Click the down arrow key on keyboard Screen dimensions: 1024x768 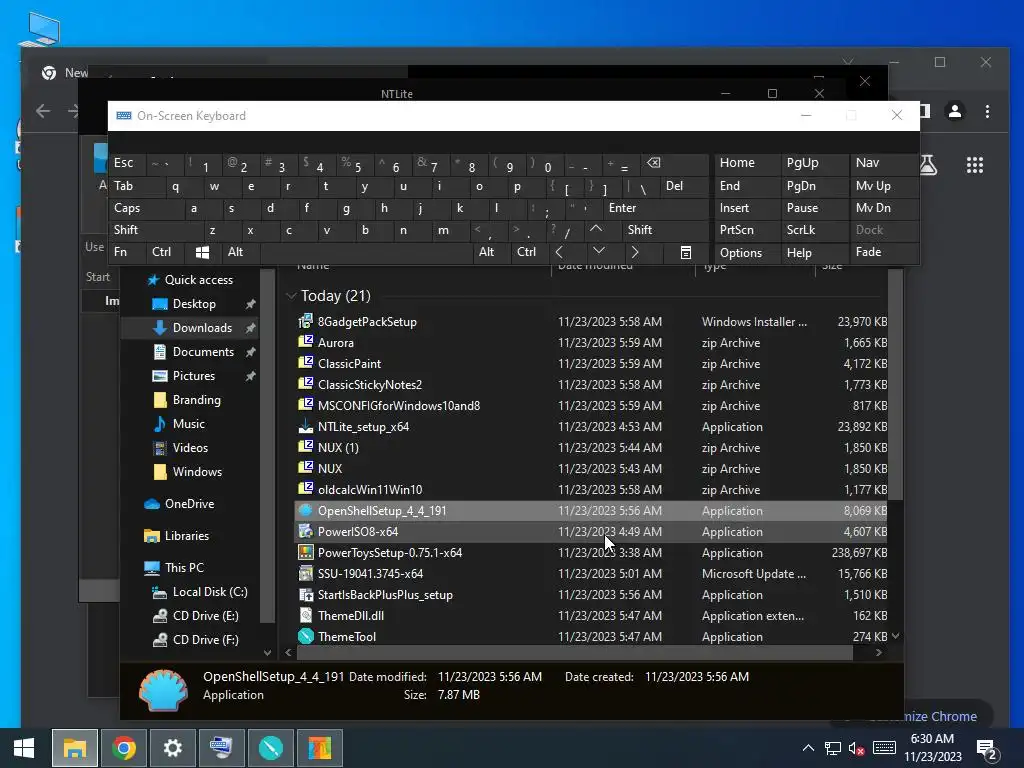click(x=598, y=252)
